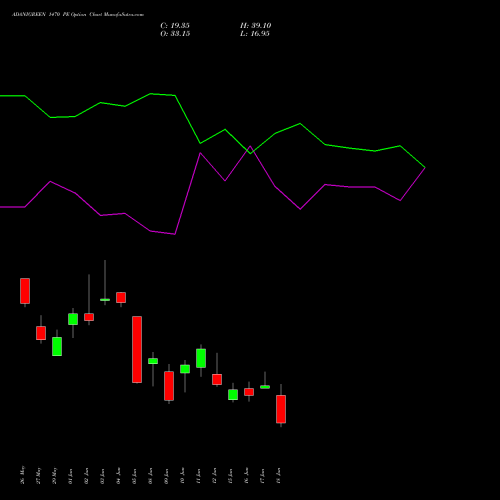500x500 pixels.
Task: Click the ADANIGREEN chart title text
Action: (78, 15)
